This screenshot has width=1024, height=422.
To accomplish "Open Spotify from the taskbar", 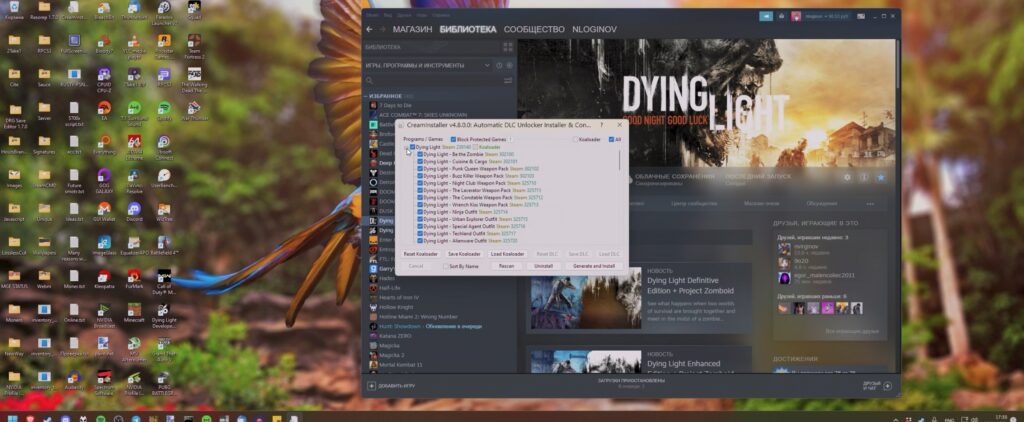I will click(101, 419).
